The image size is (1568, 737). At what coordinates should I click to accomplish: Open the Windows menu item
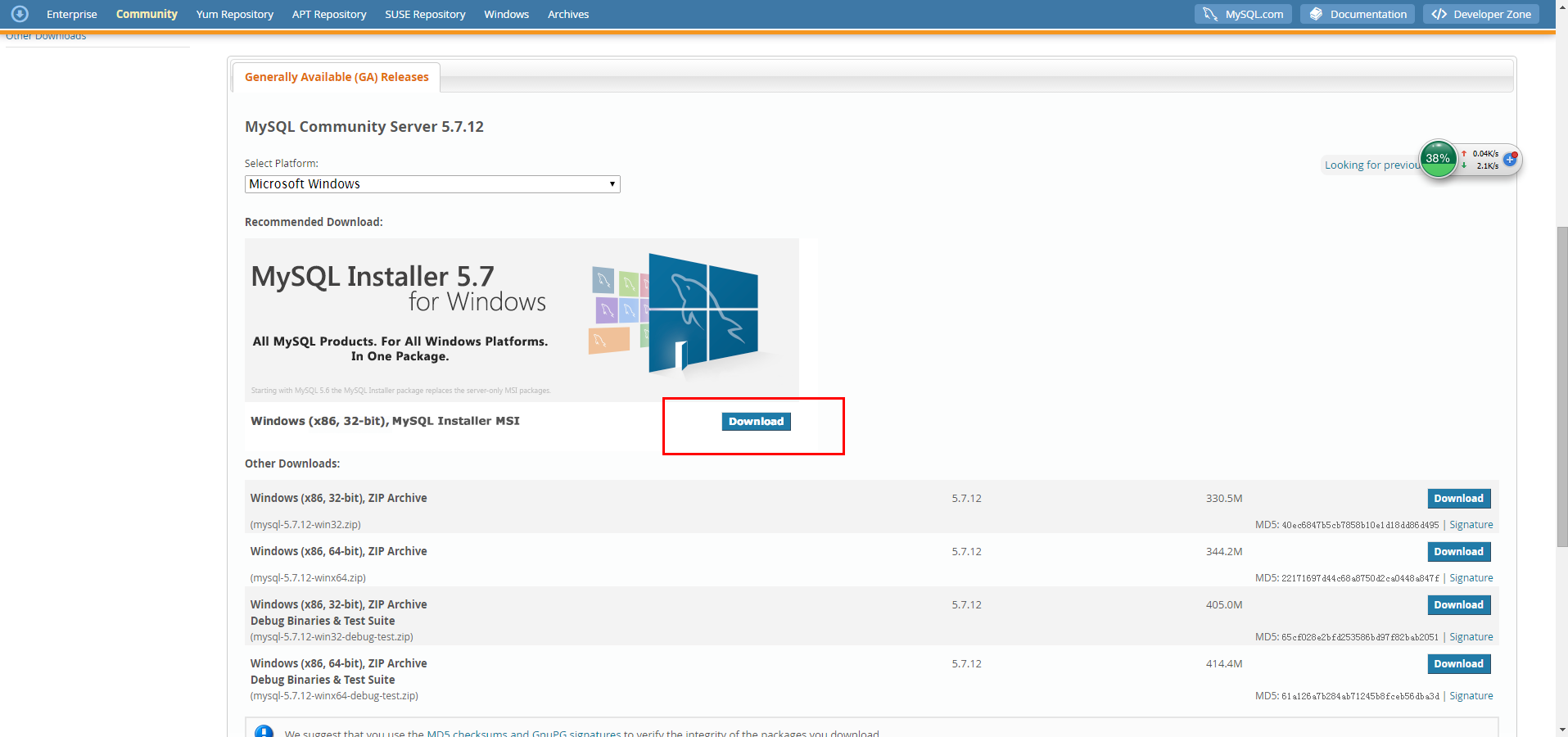tap(506, 14)
